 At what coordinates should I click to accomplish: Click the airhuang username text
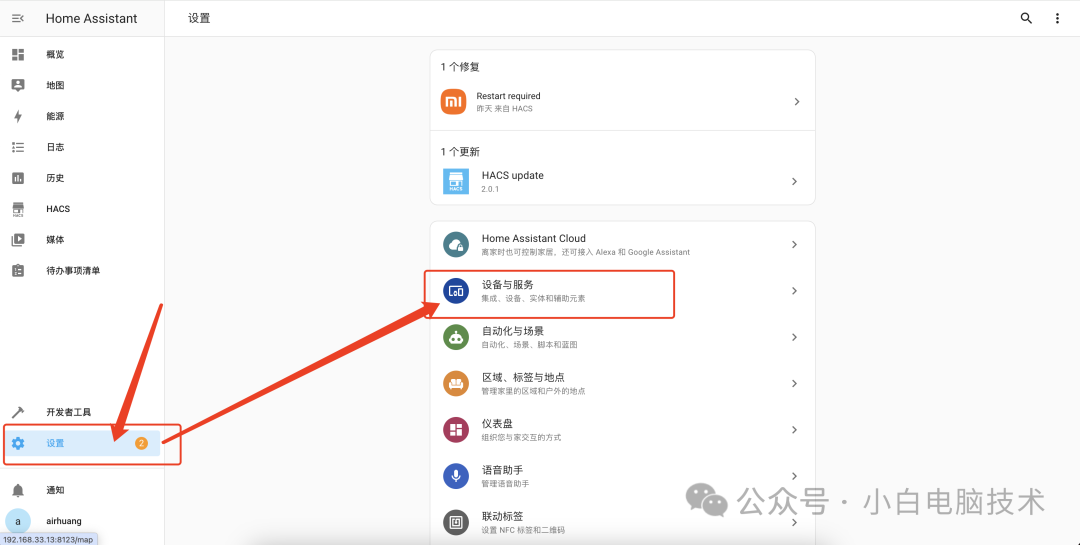[x=64, y=522]
